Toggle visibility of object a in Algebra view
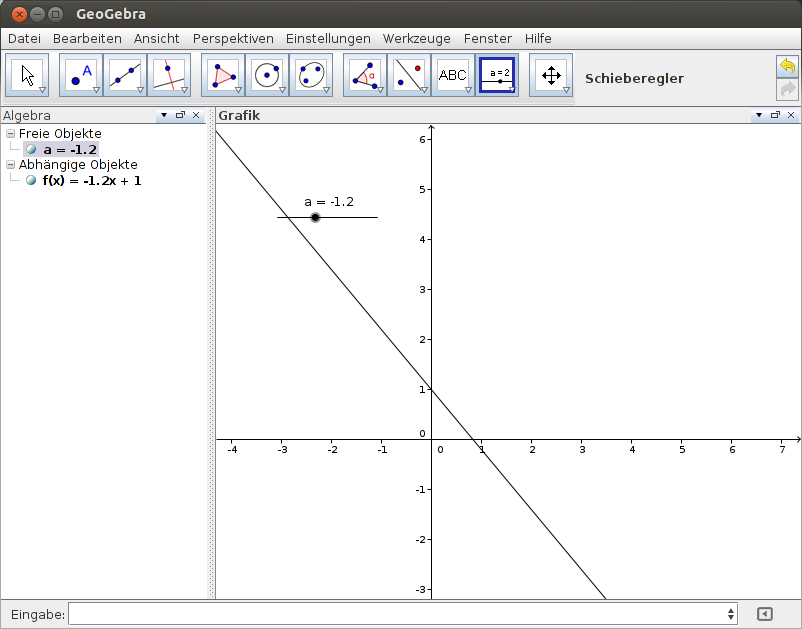This screenshot has height=629, width=802. (30, 149)
